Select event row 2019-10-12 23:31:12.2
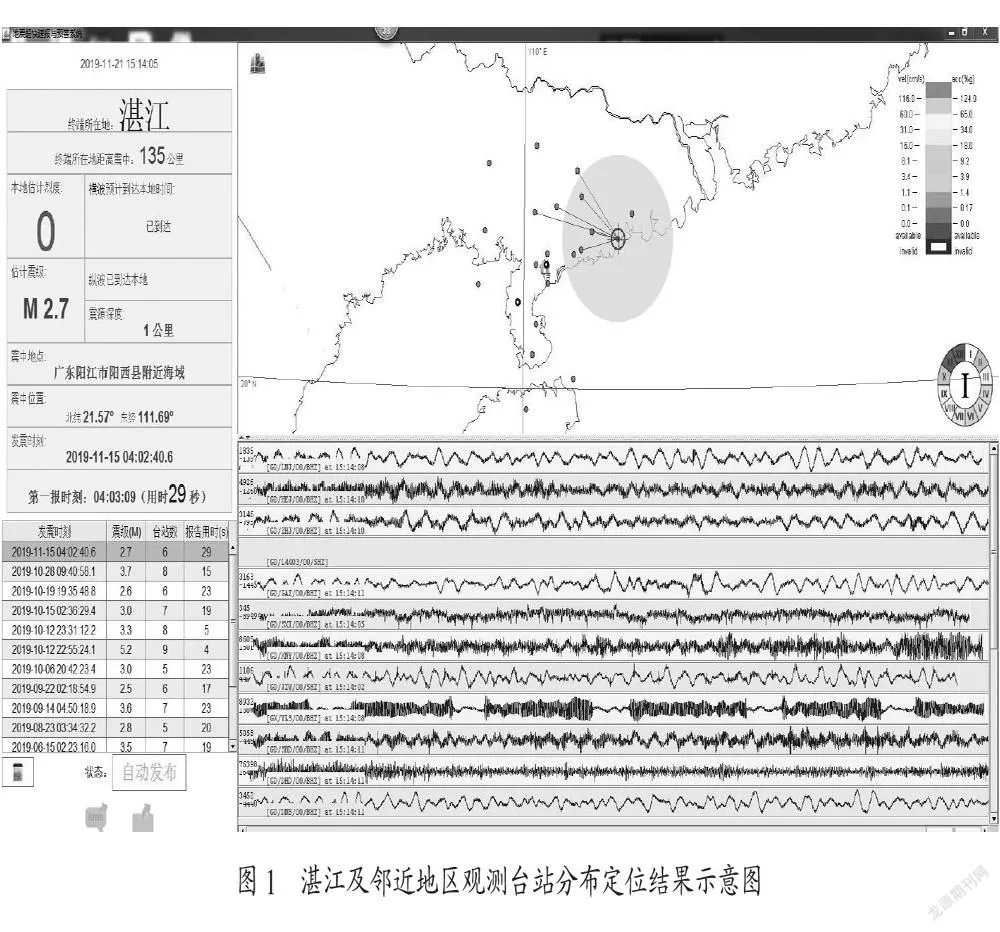Screen dimensions: 1000x932 click(x=115, y=630)
